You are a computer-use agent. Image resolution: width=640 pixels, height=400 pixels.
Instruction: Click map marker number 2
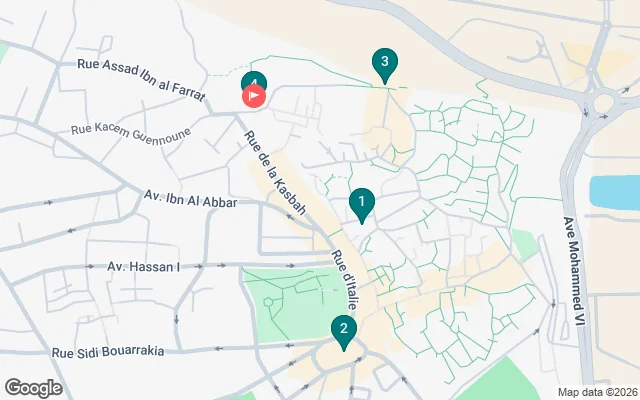point(344,332)
